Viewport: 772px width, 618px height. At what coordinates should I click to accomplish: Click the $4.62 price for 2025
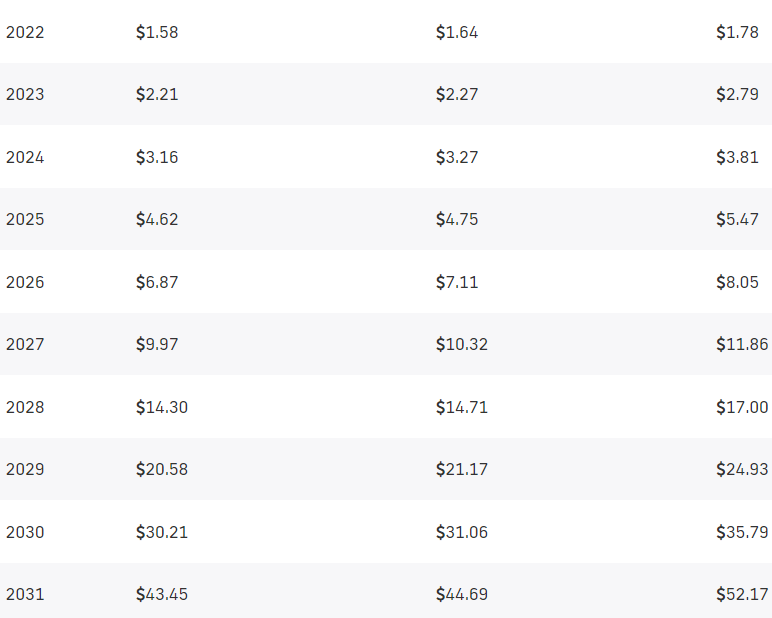pyautogui.click(x=157, y=219)
